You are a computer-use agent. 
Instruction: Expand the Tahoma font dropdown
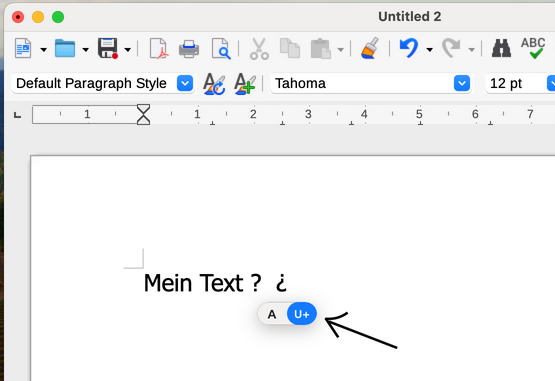pyautogui.click(x=462, y=84)
